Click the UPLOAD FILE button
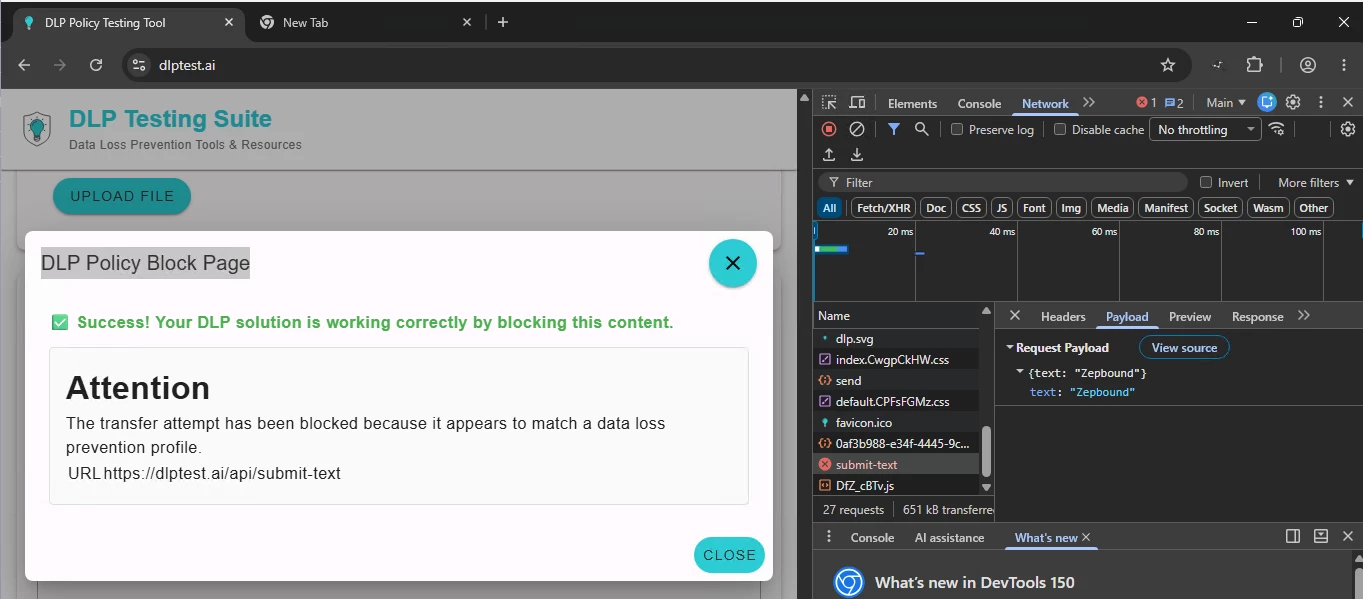 [x=122, y=196]
